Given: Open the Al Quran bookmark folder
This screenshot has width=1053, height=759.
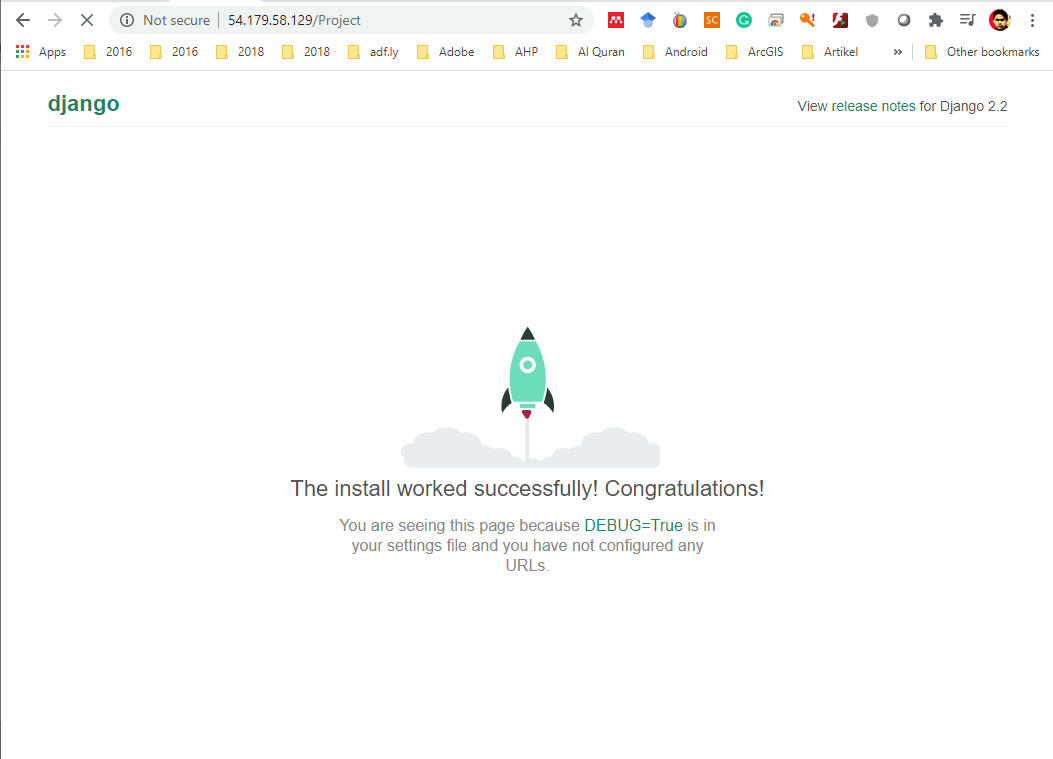Looking at the screenshot, I should [590, 52].
